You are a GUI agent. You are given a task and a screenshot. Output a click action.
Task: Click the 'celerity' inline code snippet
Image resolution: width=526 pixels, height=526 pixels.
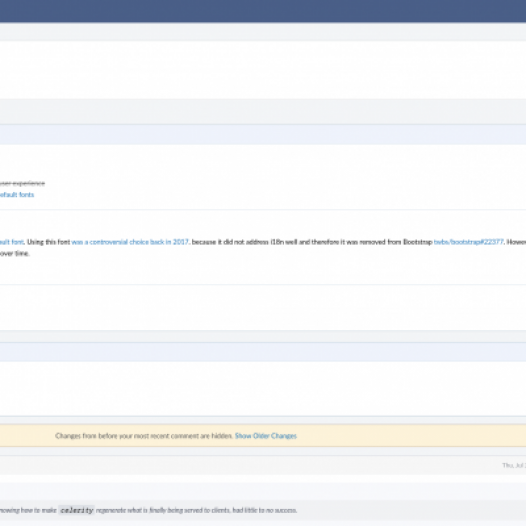76,510
